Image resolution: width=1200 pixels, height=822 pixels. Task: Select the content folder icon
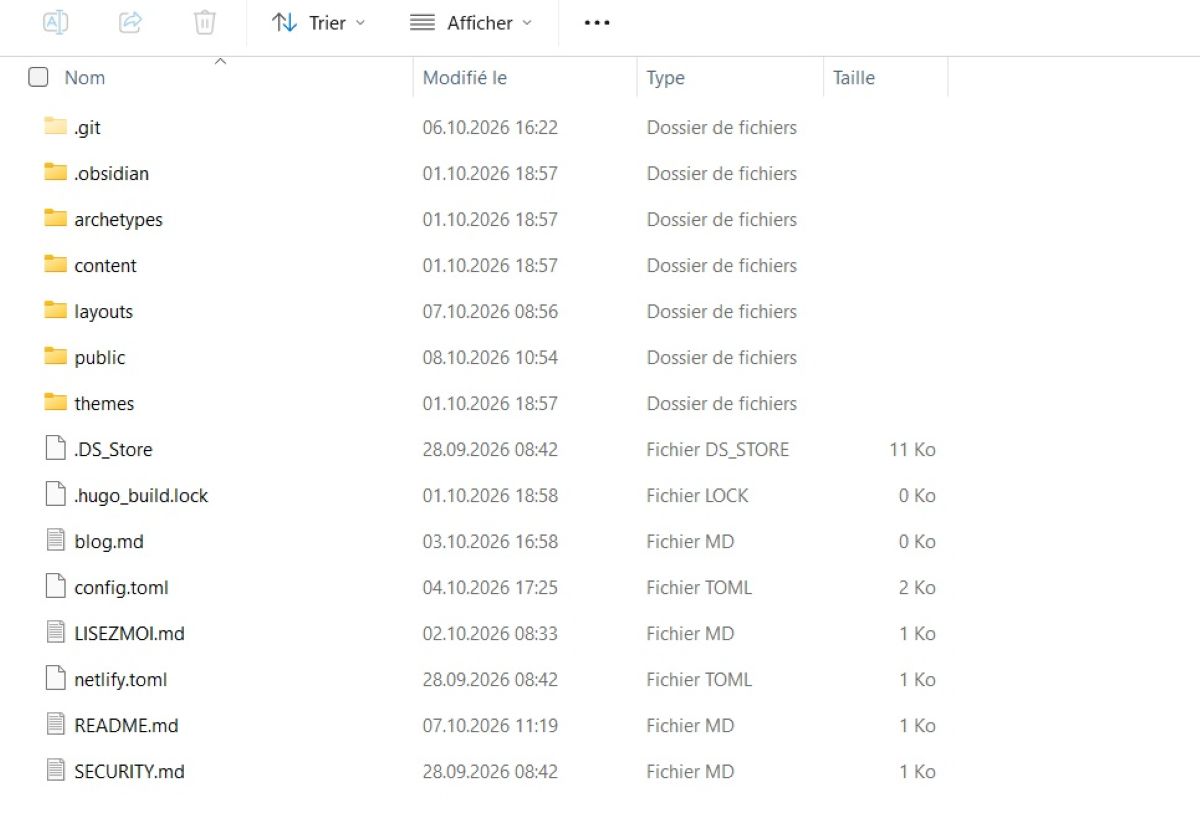click(56, 265)
